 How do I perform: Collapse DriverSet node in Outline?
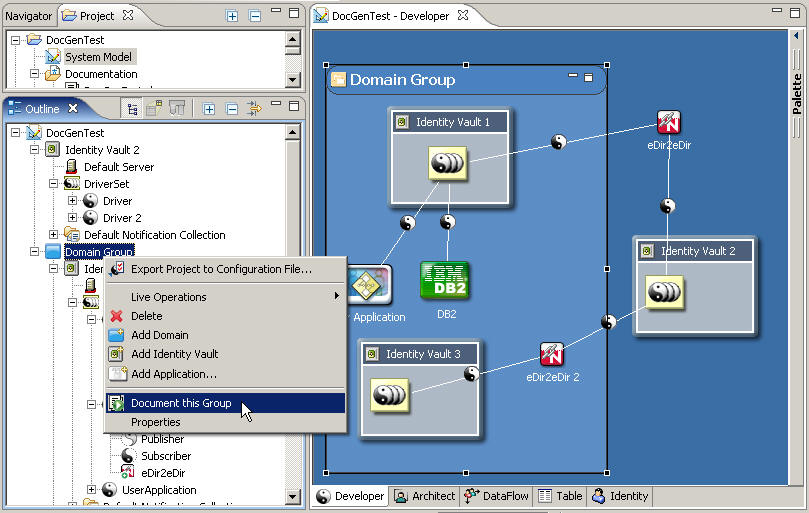coord(54,184)
